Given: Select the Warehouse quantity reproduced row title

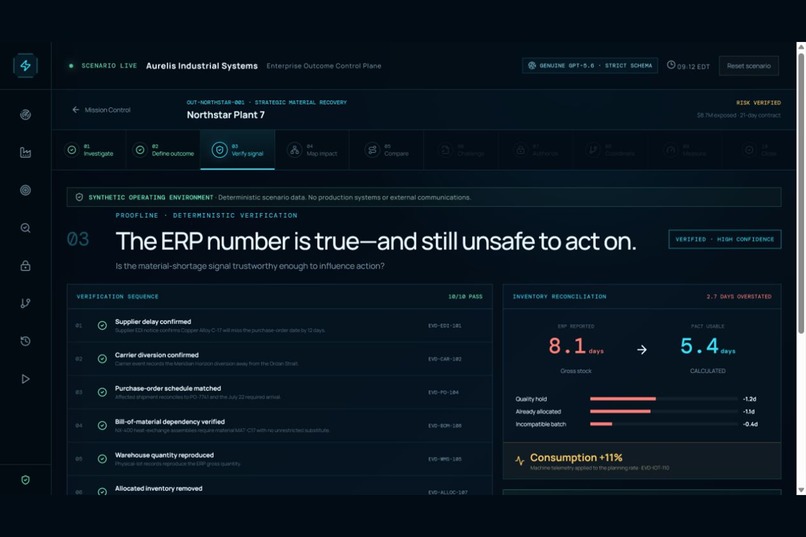Looking at the screenshot, I should [x=164, y=455].
